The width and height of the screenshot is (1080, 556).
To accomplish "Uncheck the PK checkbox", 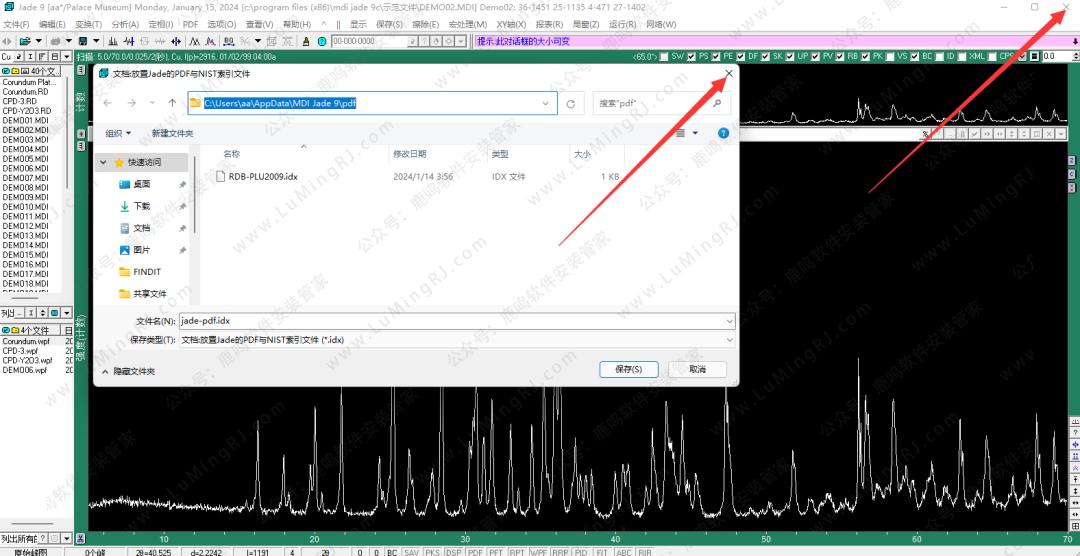I will pos(866,57).
